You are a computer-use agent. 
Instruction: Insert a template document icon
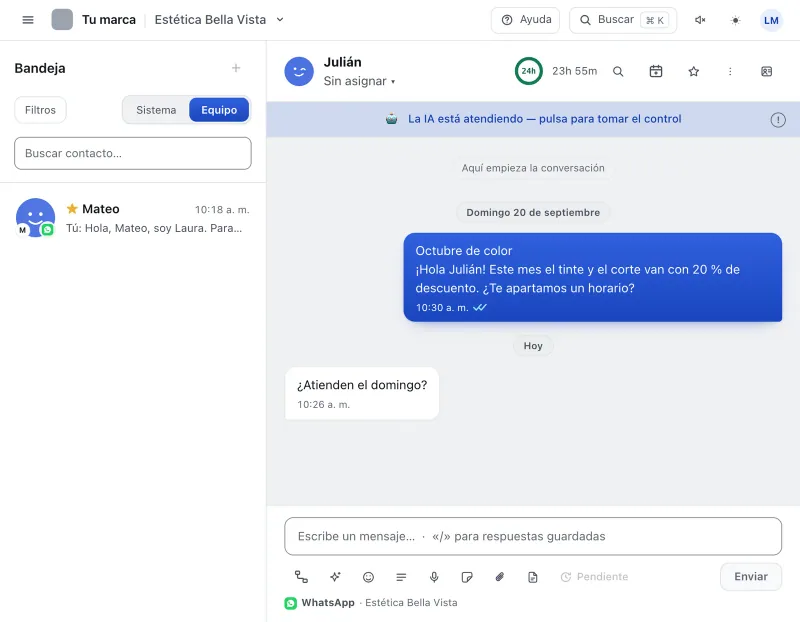(533, 577)
